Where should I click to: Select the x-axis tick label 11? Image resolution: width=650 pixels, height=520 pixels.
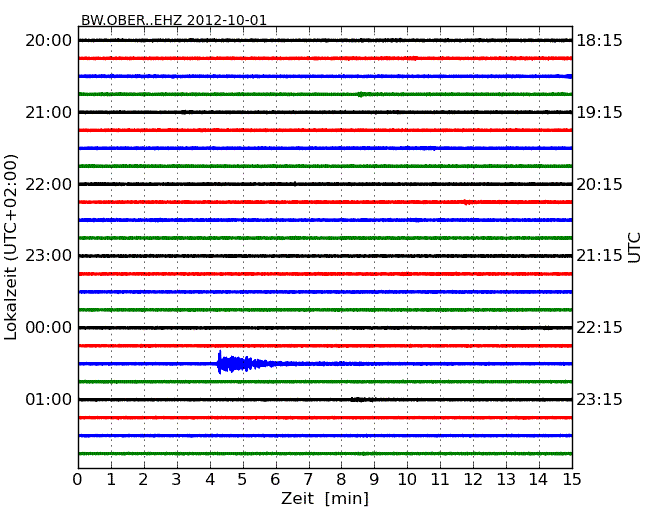point(440,479)
